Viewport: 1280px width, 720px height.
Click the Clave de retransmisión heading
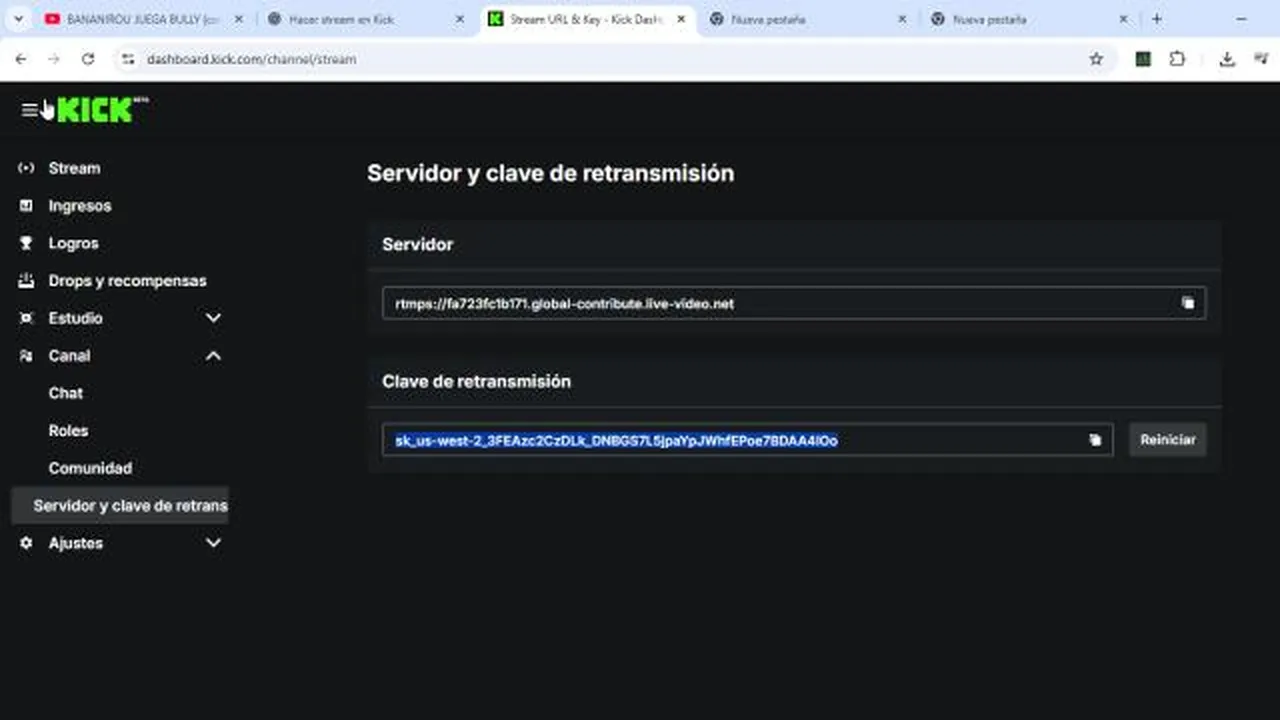click(476, 381)
